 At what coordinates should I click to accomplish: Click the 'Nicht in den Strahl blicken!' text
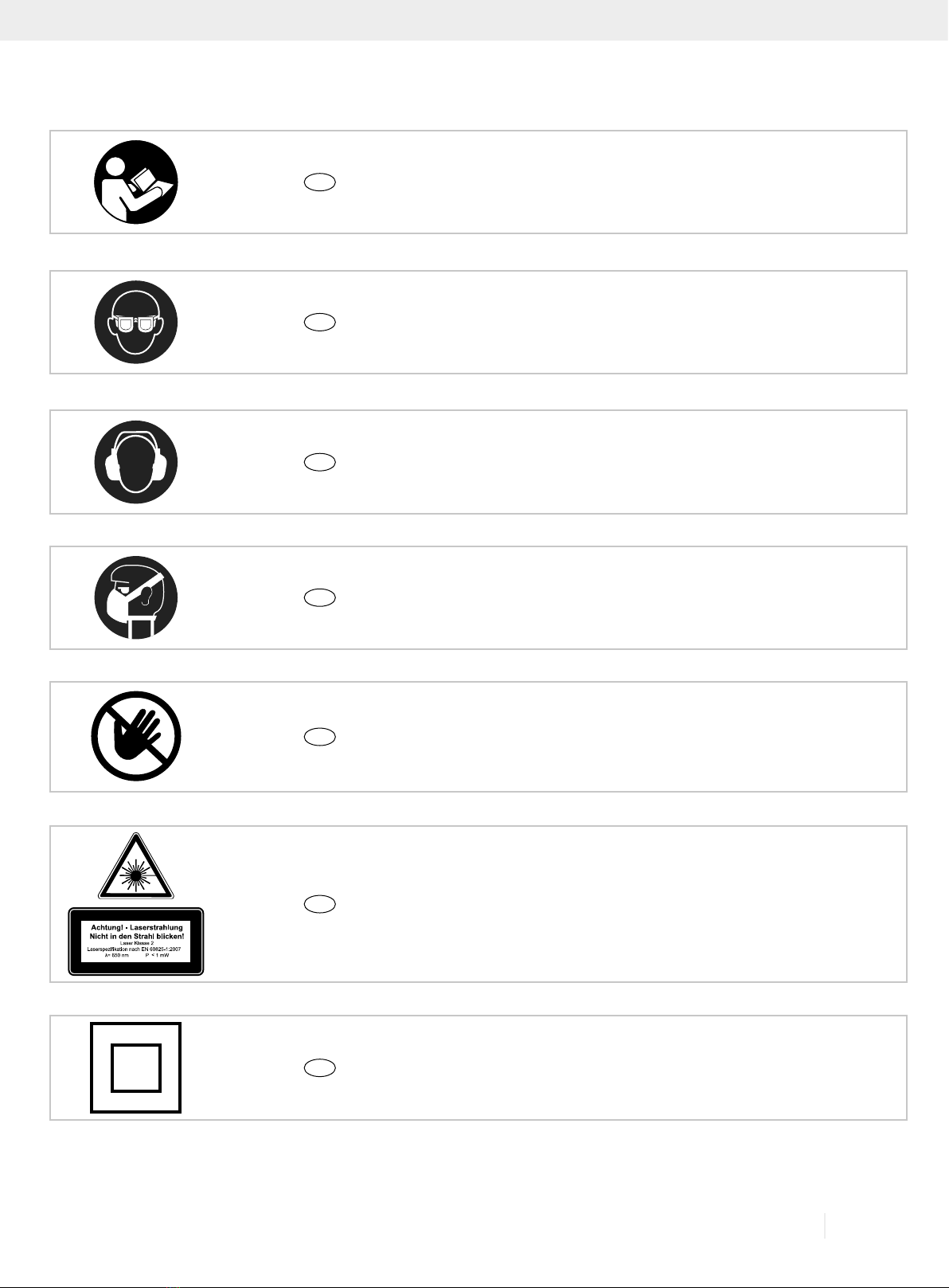point(136,936)
